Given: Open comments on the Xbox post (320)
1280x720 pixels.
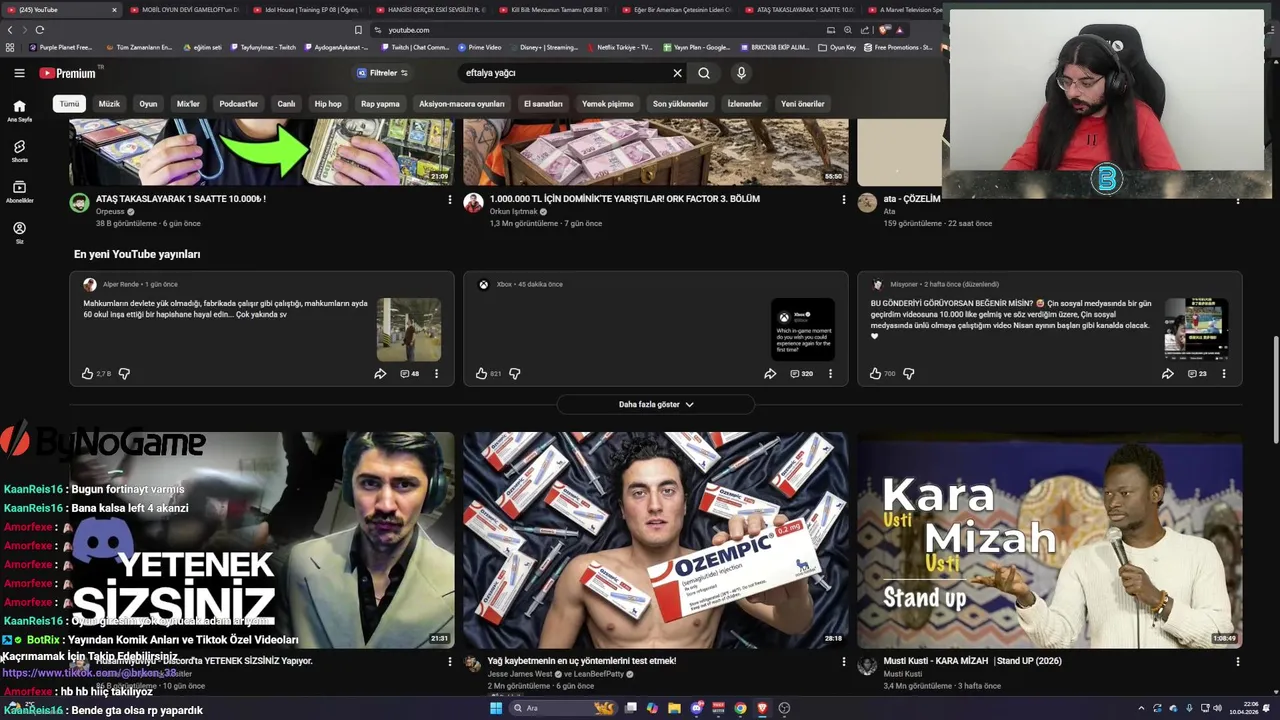Looking at the screenshot, I should [x=802, y=374].
